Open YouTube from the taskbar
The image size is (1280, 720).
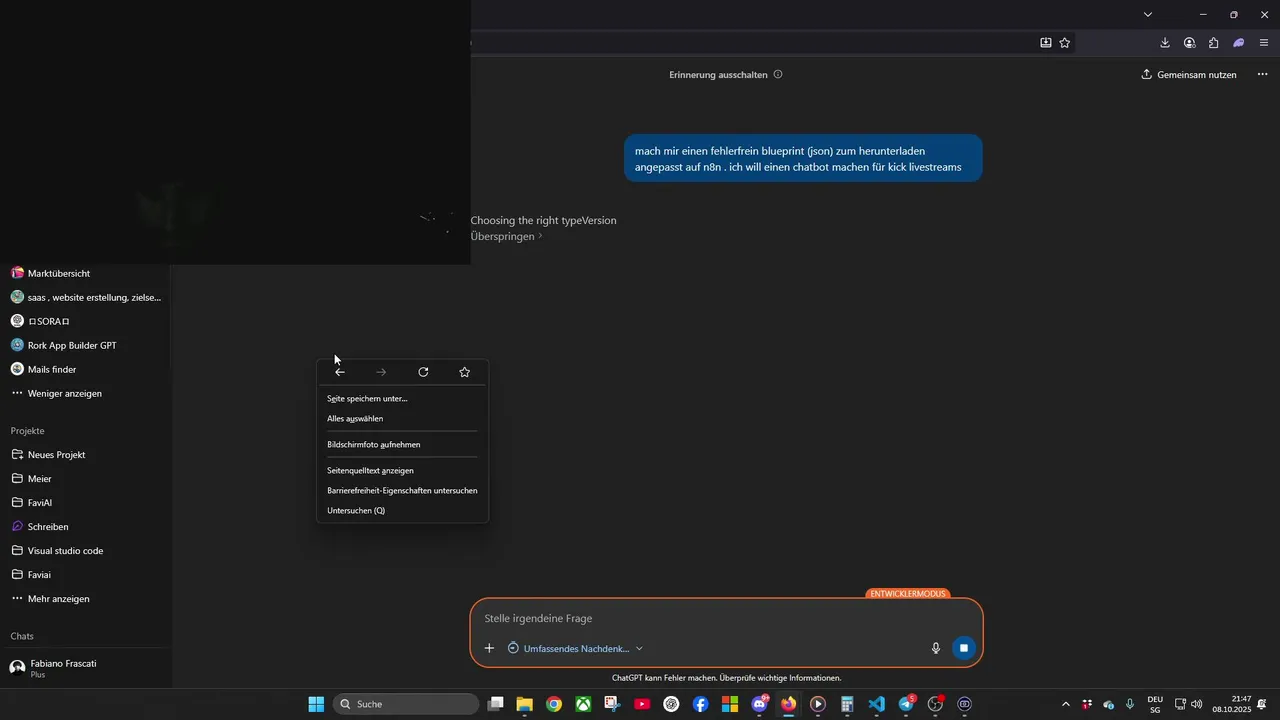click(642, 704)
